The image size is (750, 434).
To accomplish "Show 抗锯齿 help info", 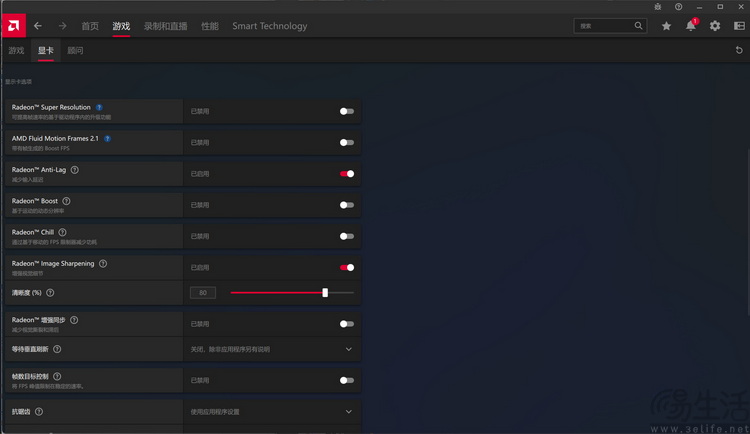I will coord(39,412).
